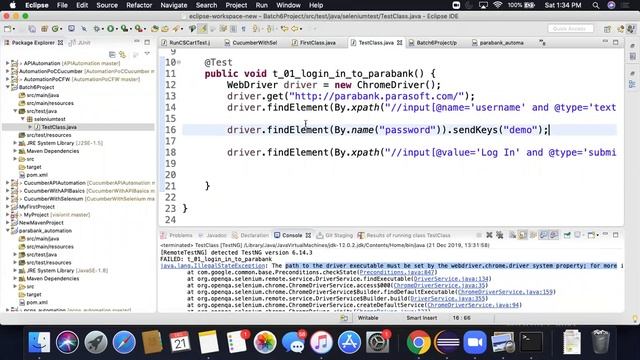Open Package Explorer view menu chevron
Image resolution: width=640 pixels, height=360 pixels.
click(x=147, y=53)
